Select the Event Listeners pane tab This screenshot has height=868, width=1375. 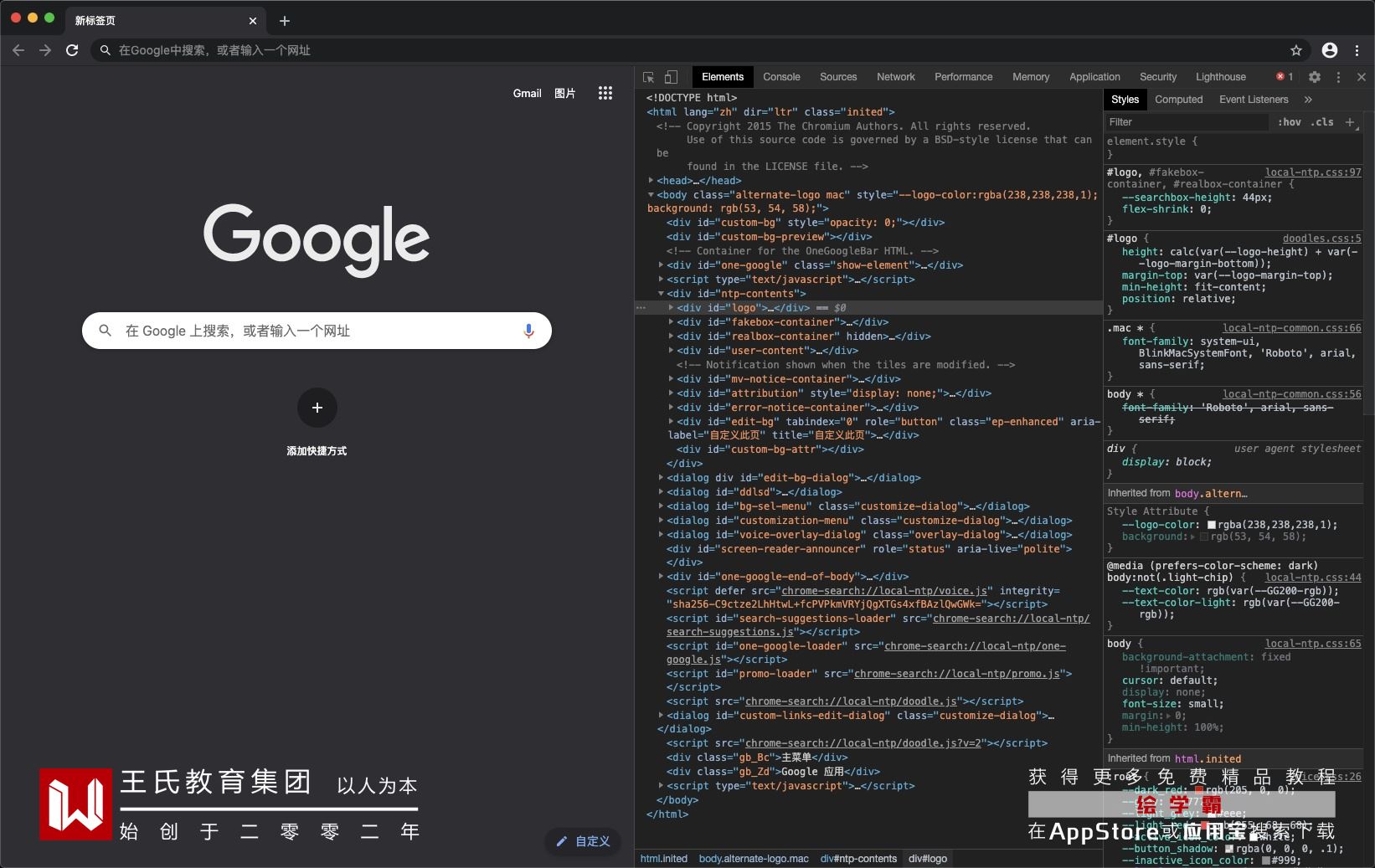pyautogui.click(x=1254, y=100)
